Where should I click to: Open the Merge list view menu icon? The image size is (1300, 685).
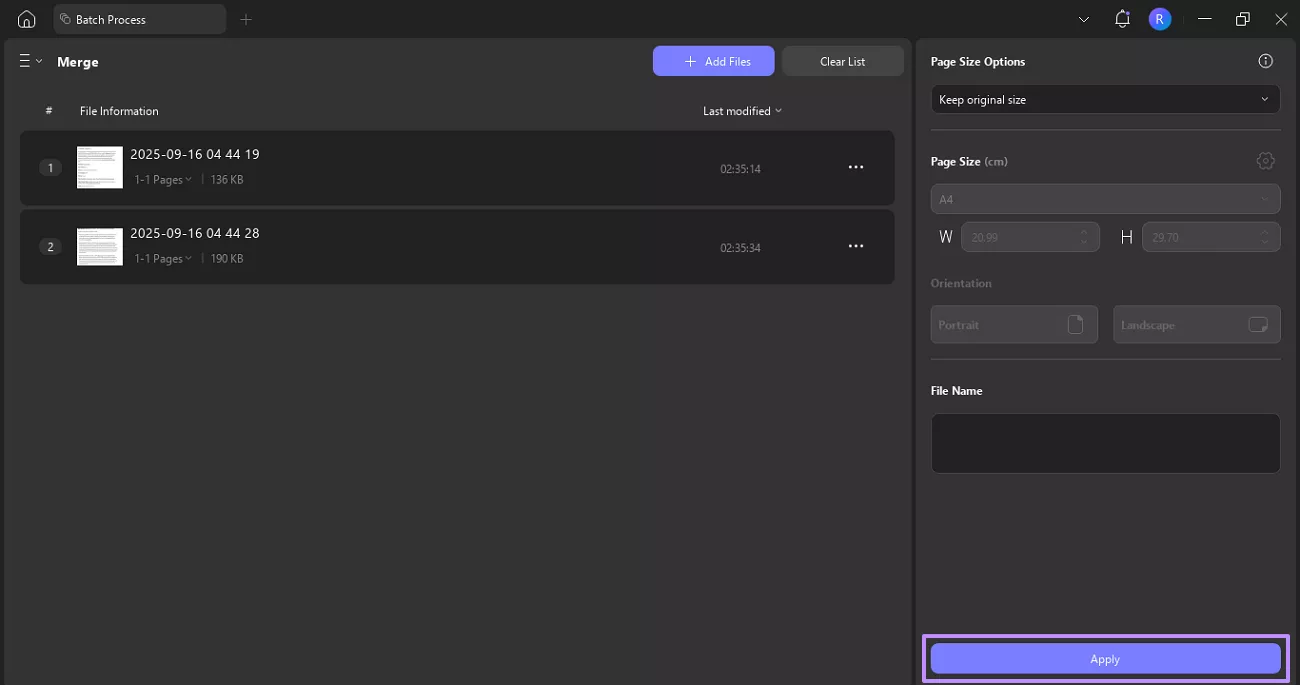click(x=31, y=61)
